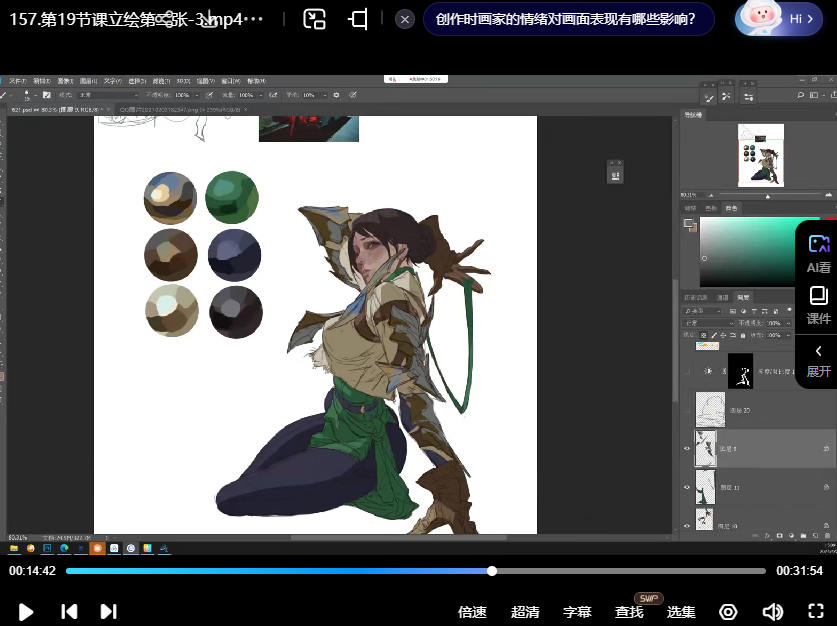837x626 pixels.
Task: Open the 课件 courseware panel
Action: pyautogui.click(x=818, y=305)
